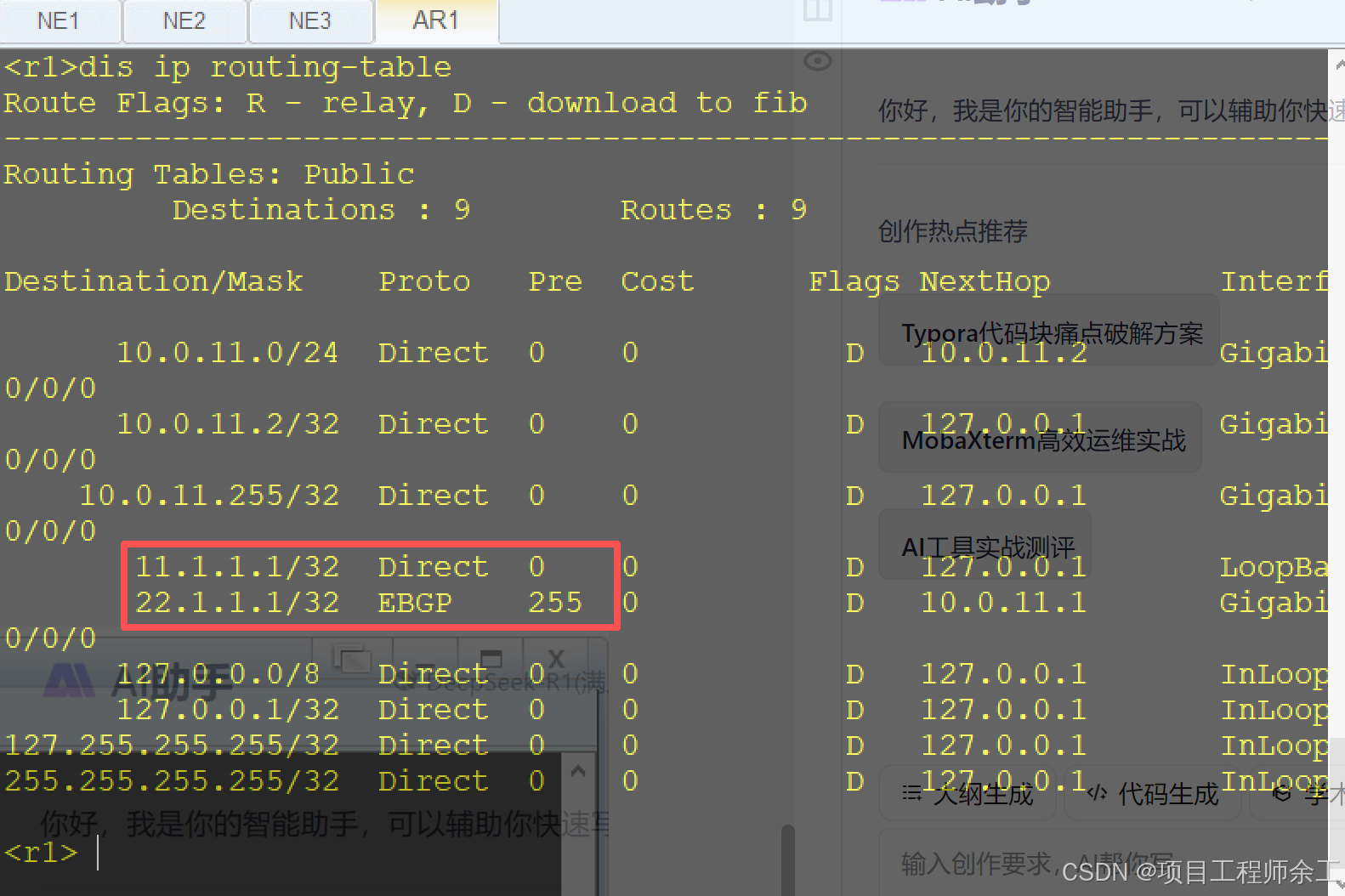The height and width of the screenshot is (896, 1345).
Task: Click the restore-window icon in the small panel
Action: pos(350,660)
